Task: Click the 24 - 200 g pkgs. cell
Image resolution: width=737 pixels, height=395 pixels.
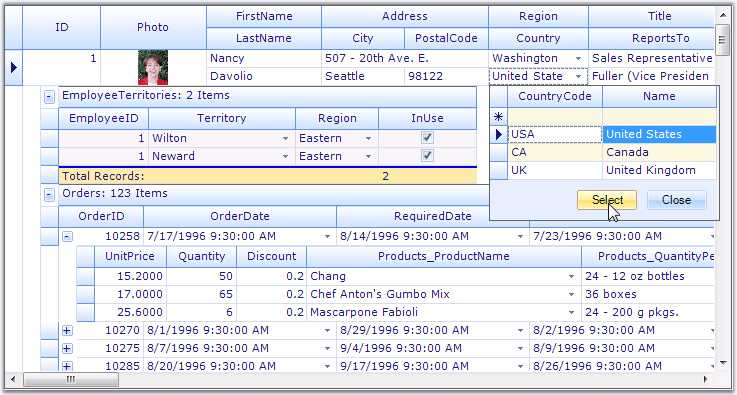Action: click(x=648, y=312)
